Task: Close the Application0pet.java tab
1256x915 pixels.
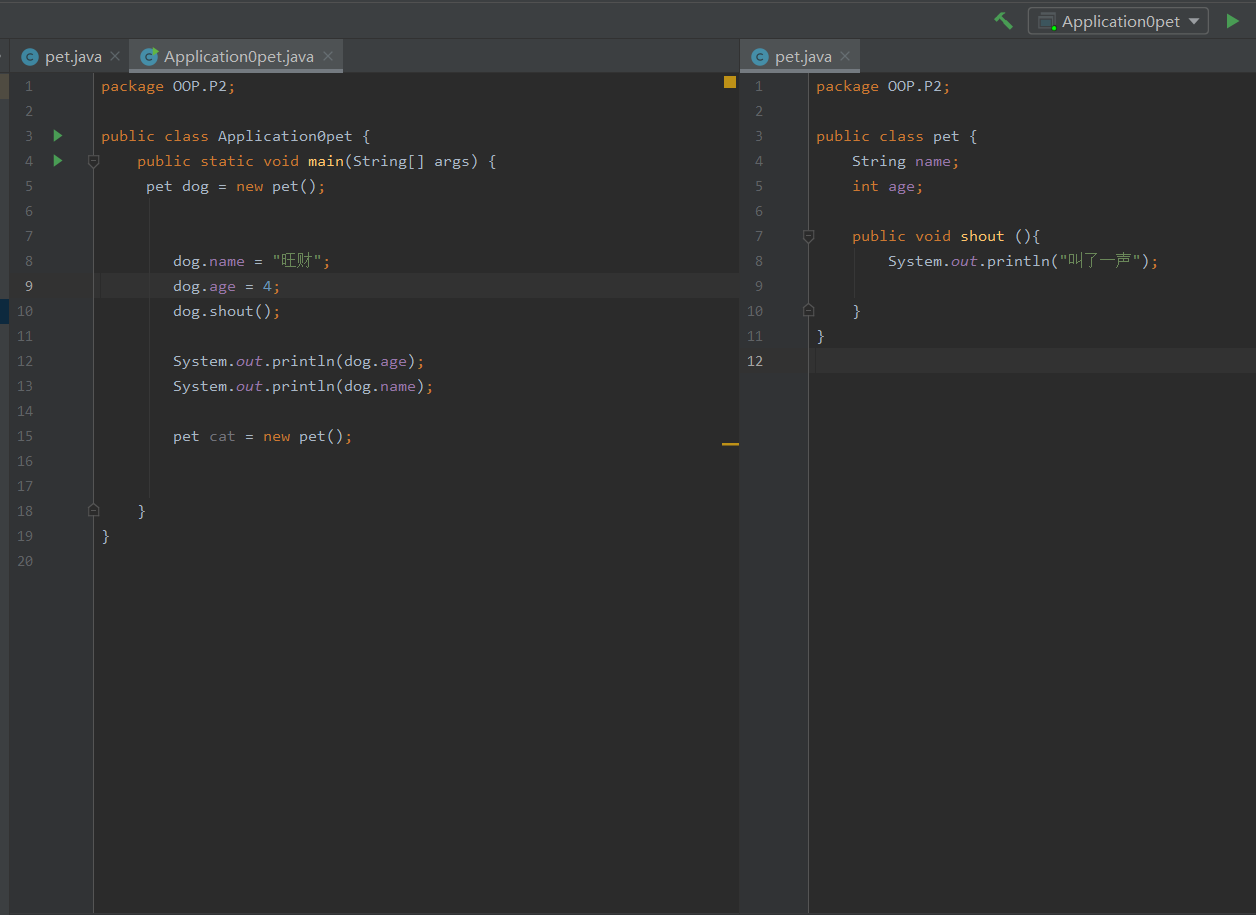Action: 328,57
